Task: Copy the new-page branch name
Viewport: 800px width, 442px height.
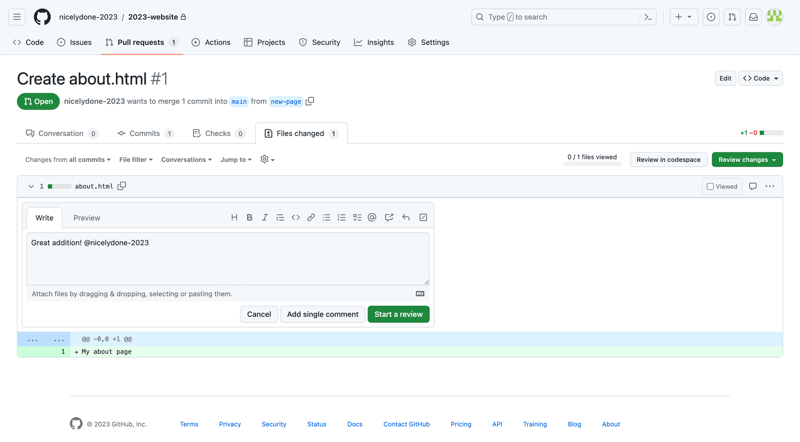Action: [310, 101]
